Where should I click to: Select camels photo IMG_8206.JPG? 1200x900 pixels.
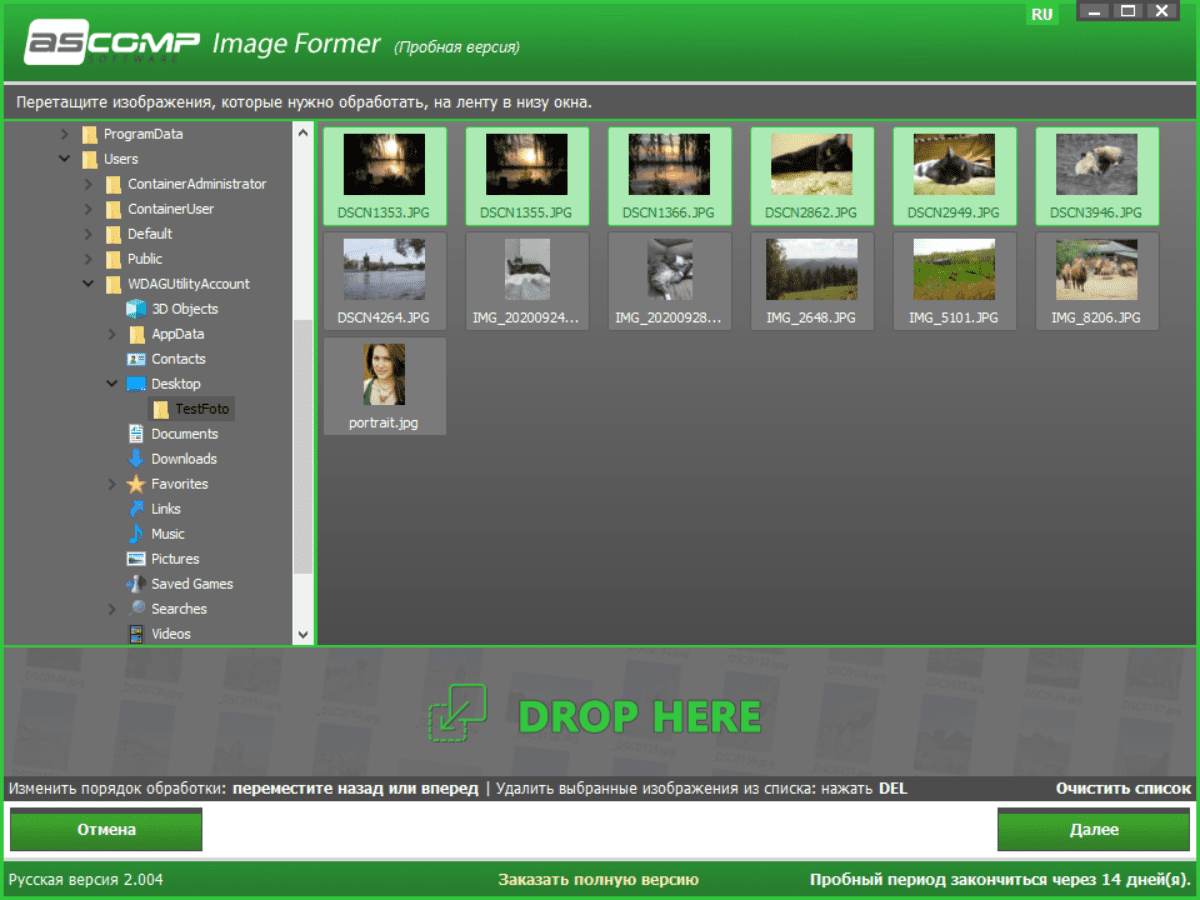click(x=1097, y=281)
